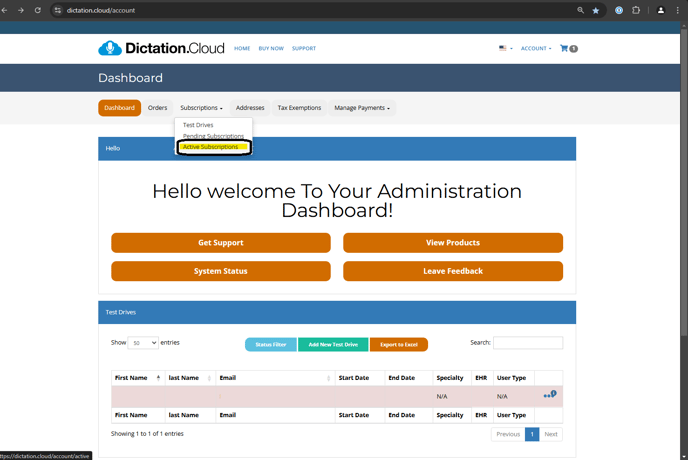Expand the language flag dropdown
This screenshot has width=688, height=460.
click(505, 48)
